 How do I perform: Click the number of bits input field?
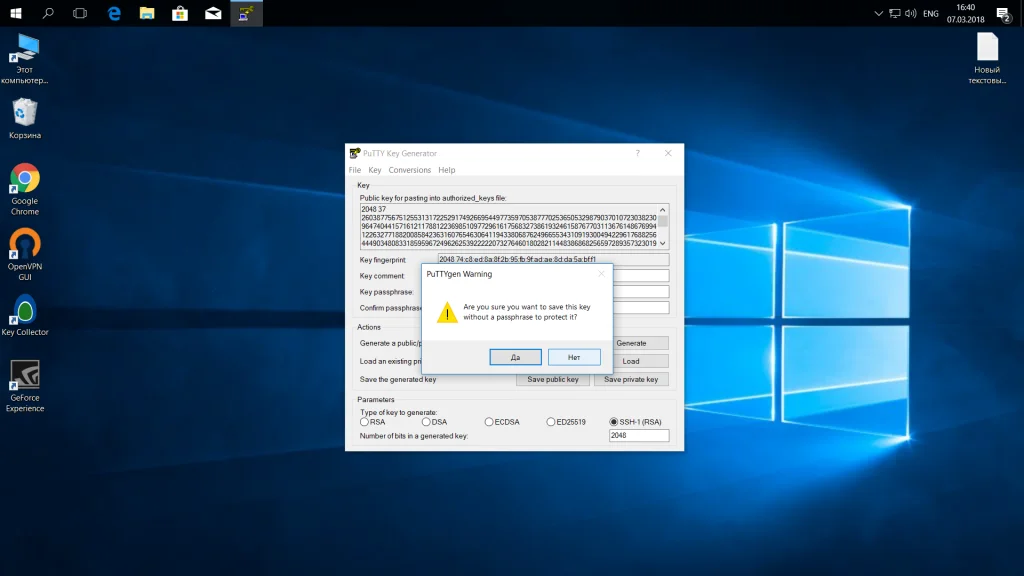pyautogui.click(x=639, y=436)
